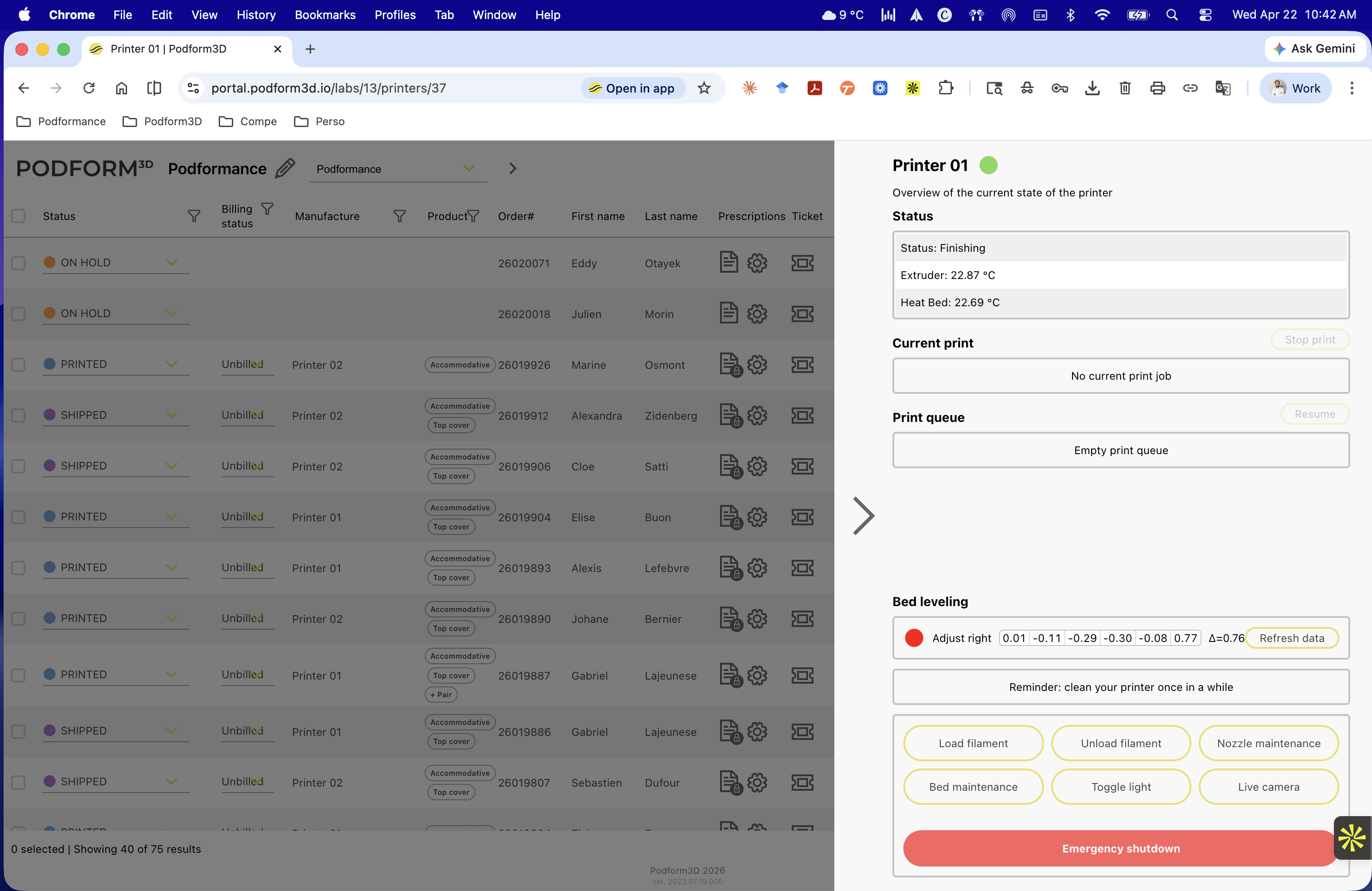Open ticket icon for Sebastien Dufour order
This screenshot has height=891, width=1372.
(x=803, y=782)
